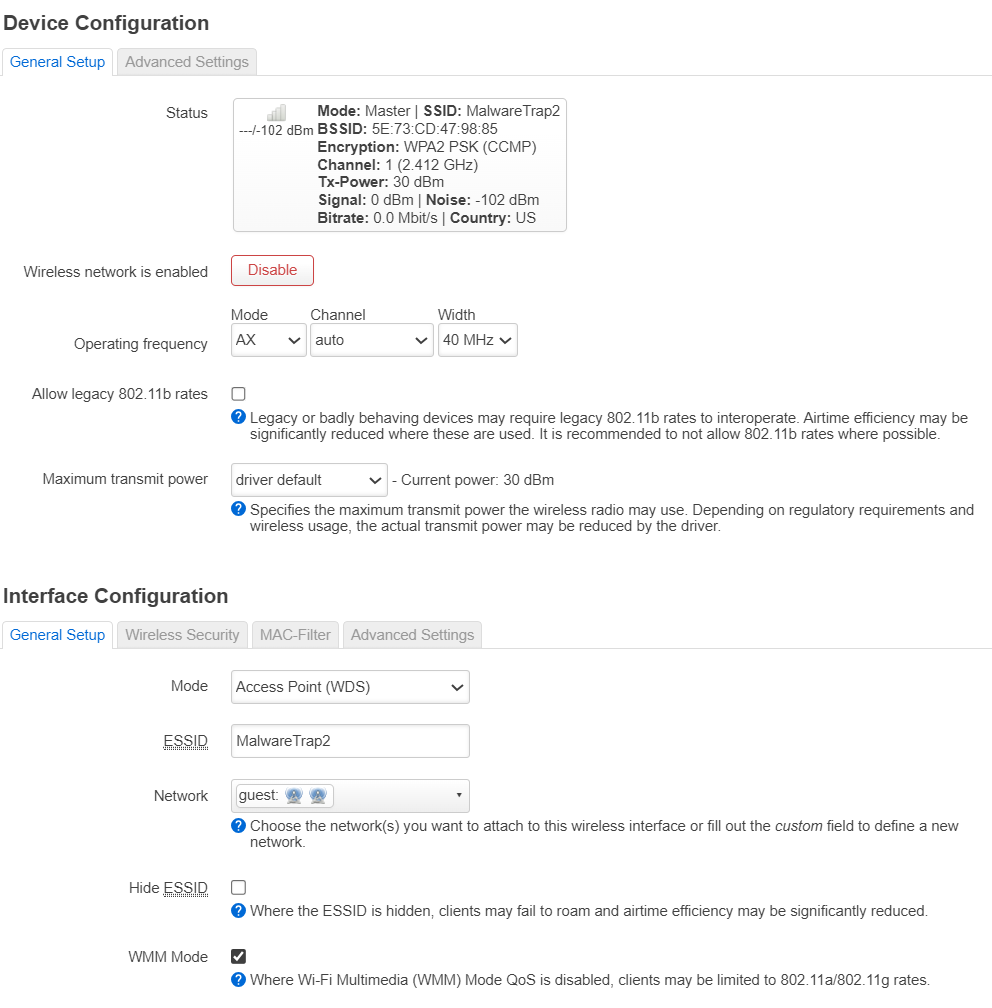This screenshot has height=1008, width=992.
Task: Switch to the Wireless Security tab
Action: tap(182, 635)
